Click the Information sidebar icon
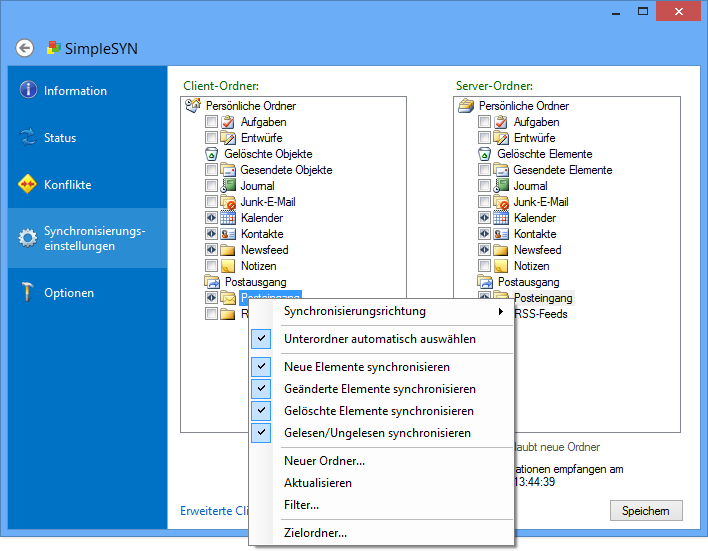The image size is (708, 551). (x=28, y=89)
